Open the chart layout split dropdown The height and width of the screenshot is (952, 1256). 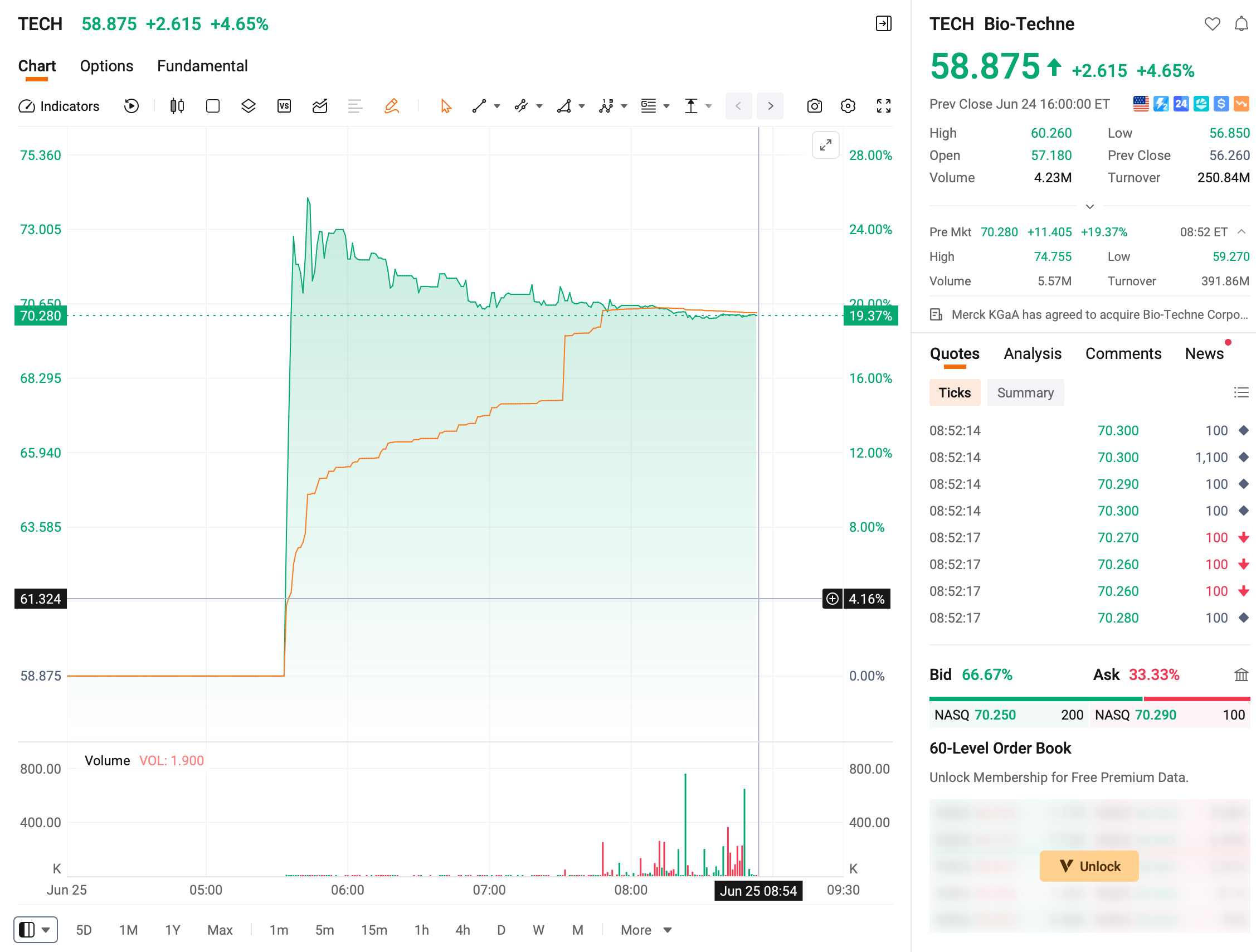35,930
